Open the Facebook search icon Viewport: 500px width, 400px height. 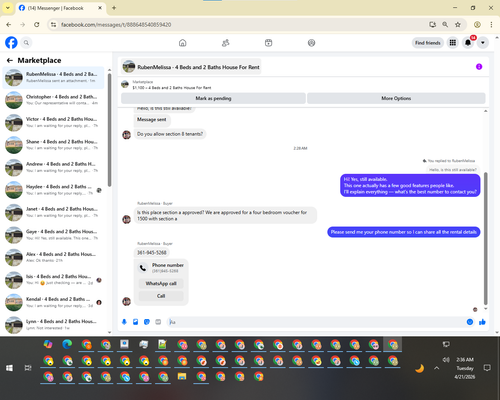tap(26, 43)
